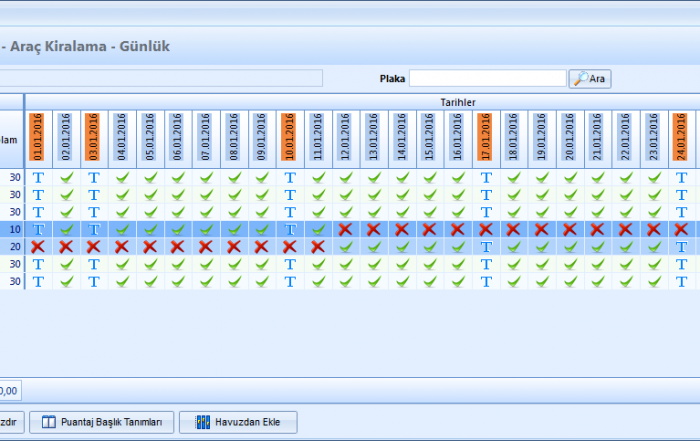
Task: Select the orange 01.01.2016 date column header
Action: pyautogui.click(x=38, y=137)
